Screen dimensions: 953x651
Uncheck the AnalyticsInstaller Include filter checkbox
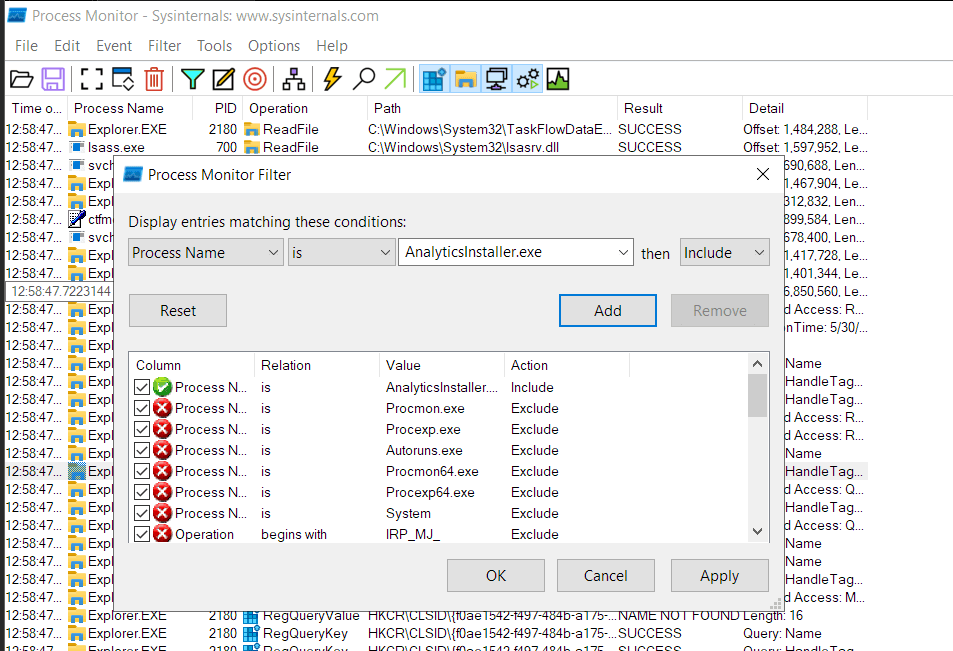click(x=142, y=387)
